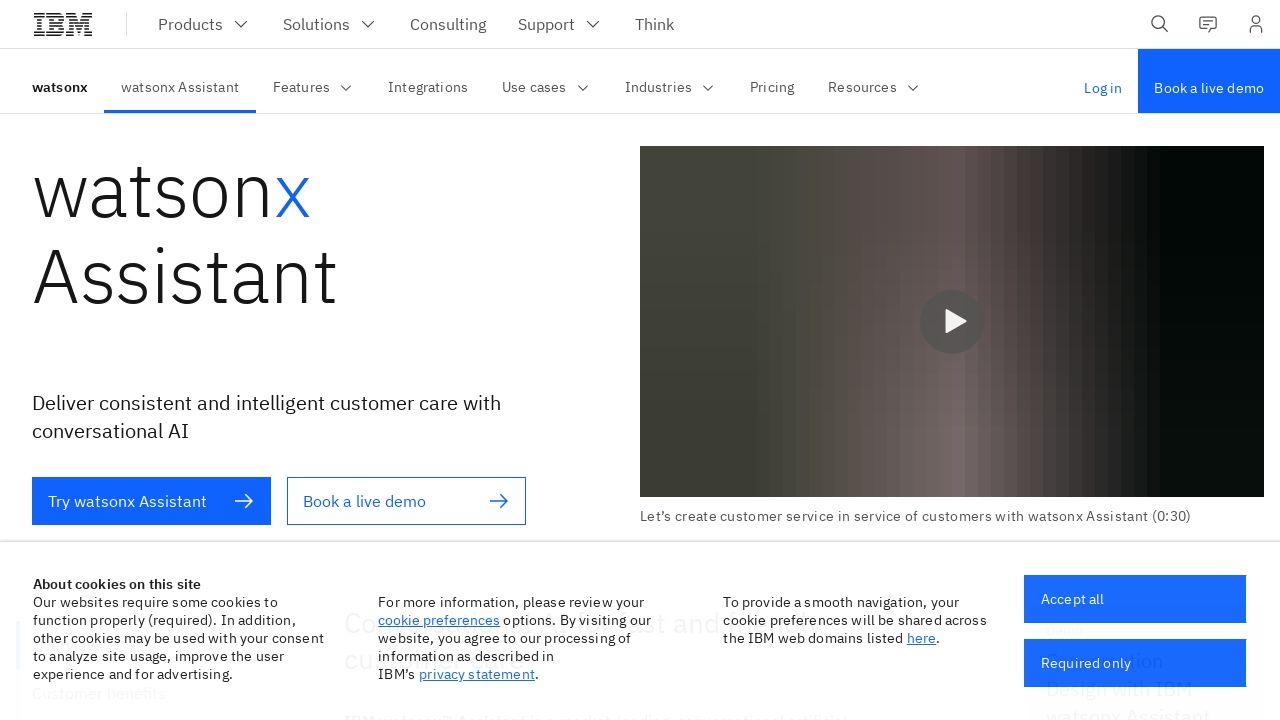Open the search icon in header
The width and height of the screenshot is (1280, 720).
point(1160,24)
